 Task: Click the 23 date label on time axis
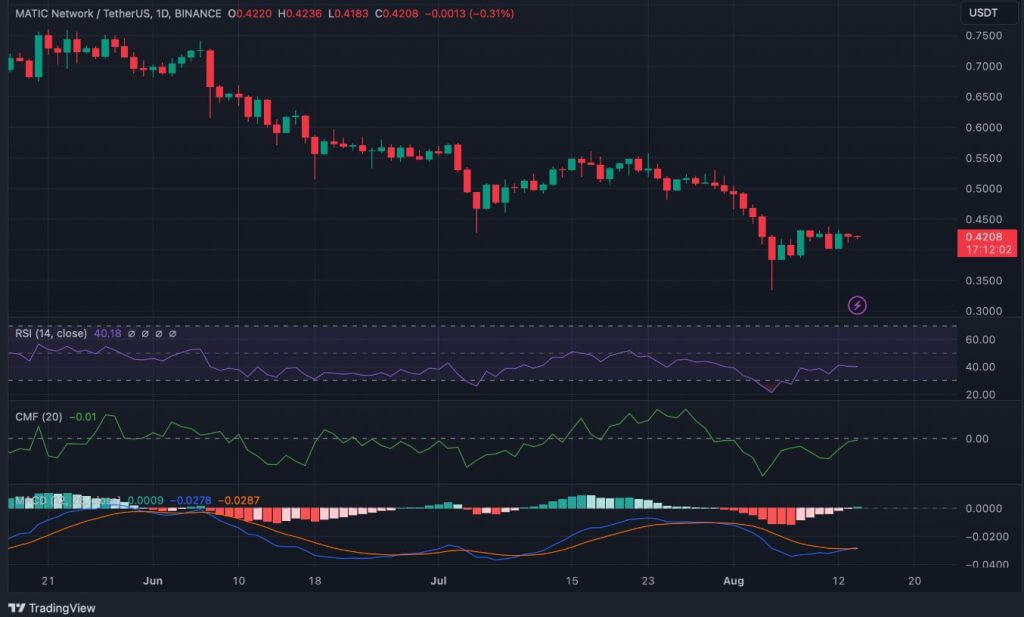point(647,581)
